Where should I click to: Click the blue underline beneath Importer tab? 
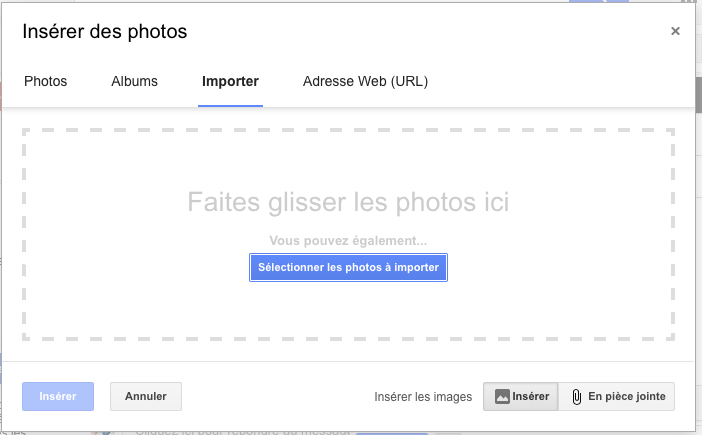click(230, 106)
